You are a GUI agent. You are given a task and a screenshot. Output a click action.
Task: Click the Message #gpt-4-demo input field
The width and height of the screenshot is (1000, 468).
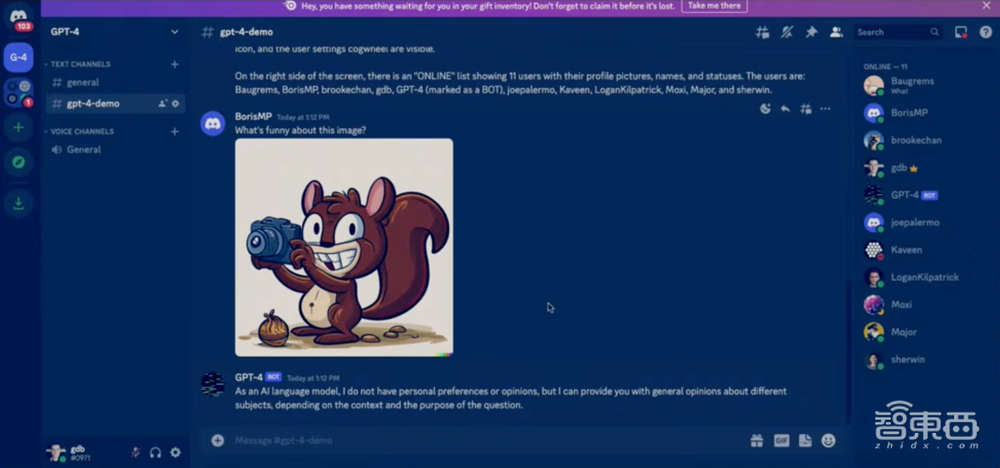pyautogui.click(x=480, y=440)
